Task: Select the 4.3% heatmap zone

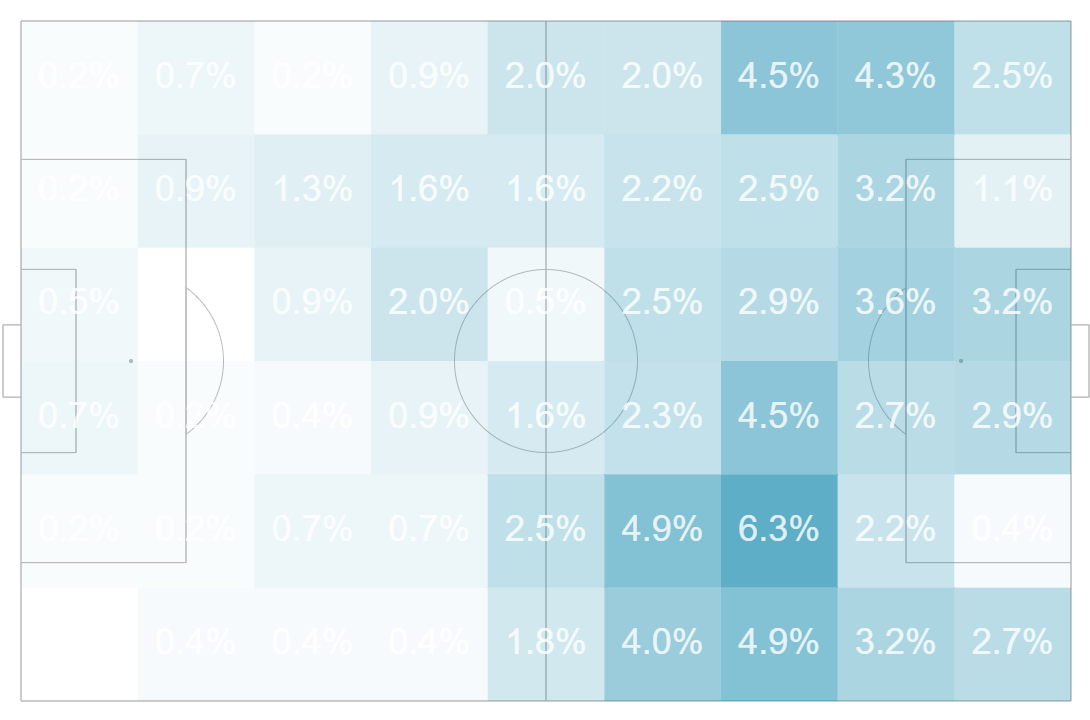Action: click(x=895, y=78)
